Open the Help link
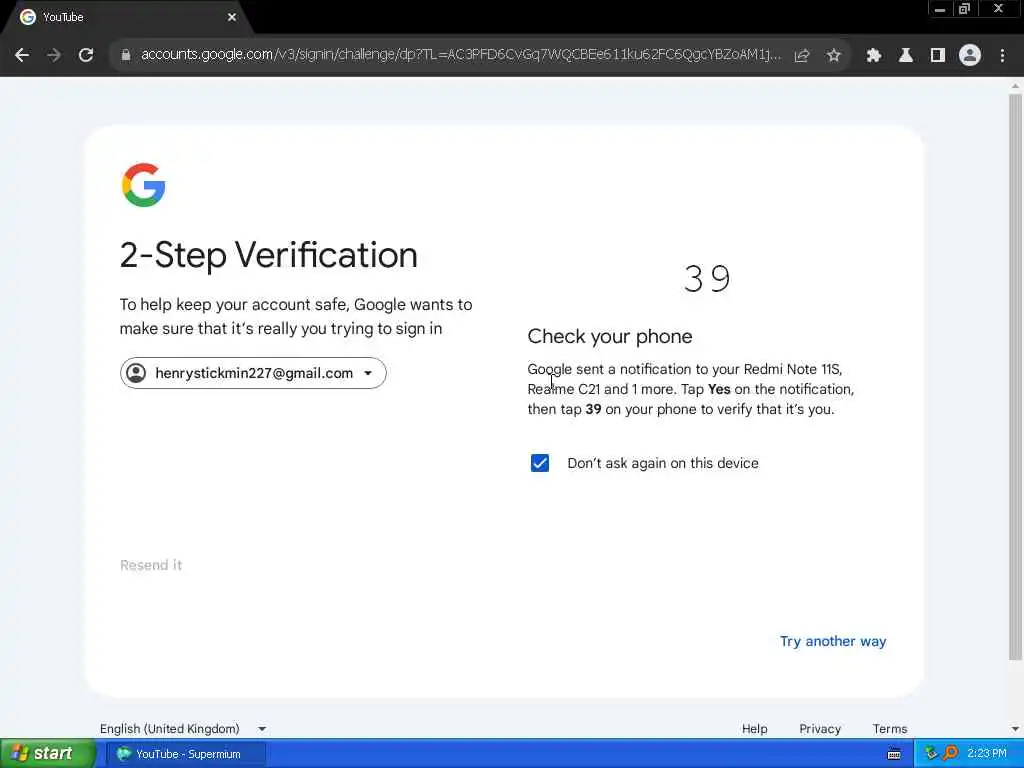1024x768 pixels. coord(754,728)
